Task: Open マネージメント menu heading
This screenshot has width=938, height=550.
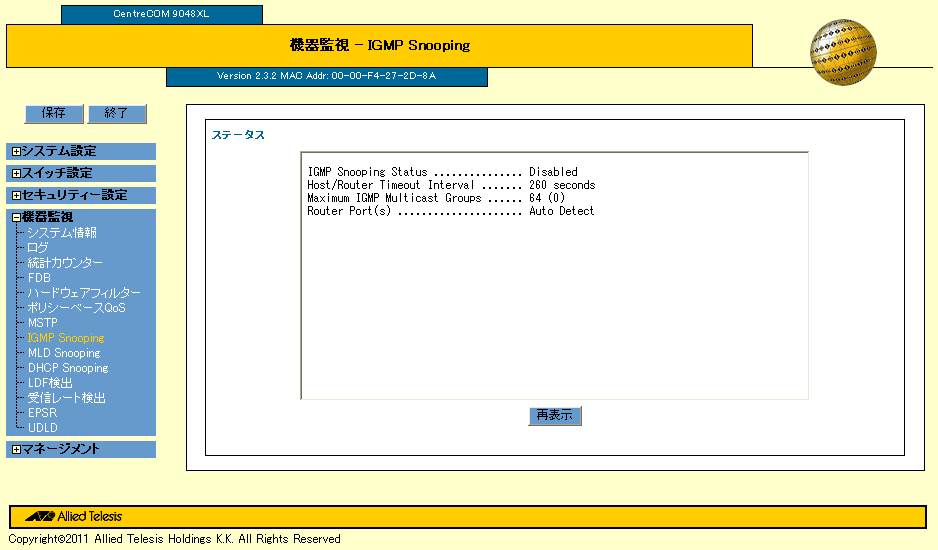Action: [60, 449]
